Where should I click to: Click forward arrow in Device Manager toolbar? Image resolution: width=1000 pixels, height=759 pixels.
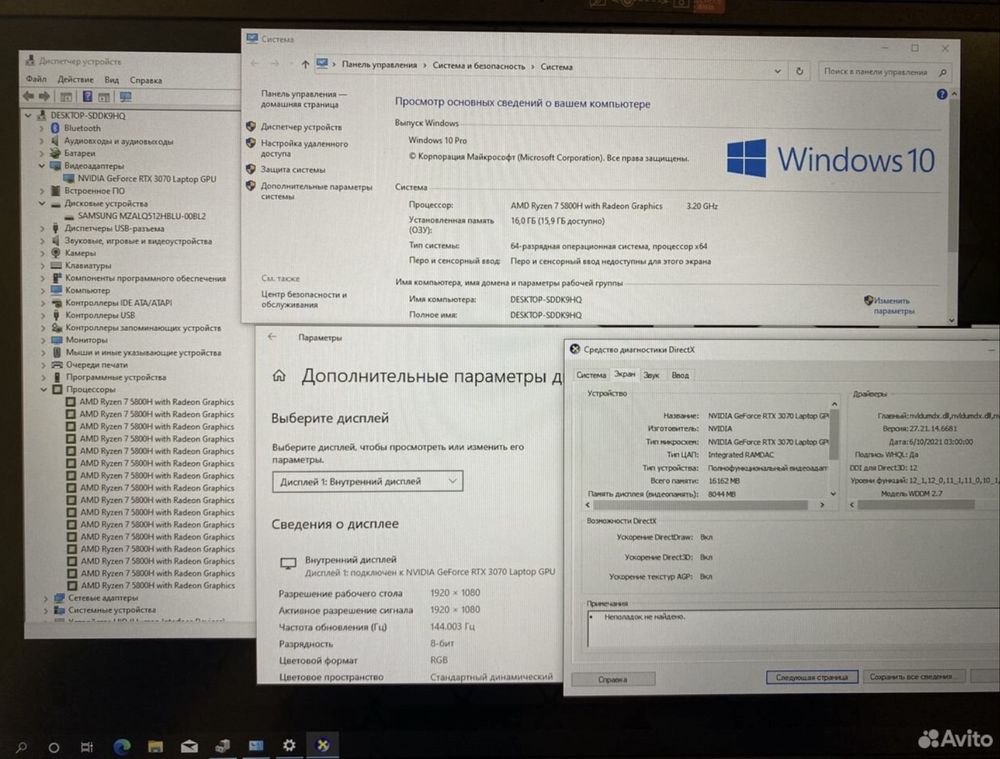point(45,96)
